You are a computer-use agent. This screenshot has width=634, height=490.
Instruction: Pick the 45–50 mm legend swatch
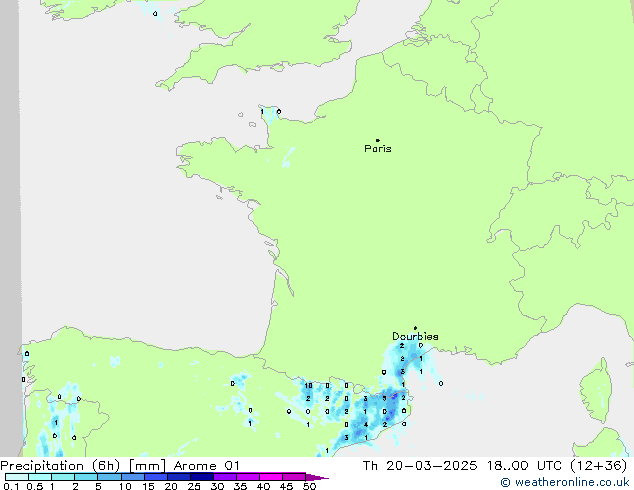coord(294,477)
